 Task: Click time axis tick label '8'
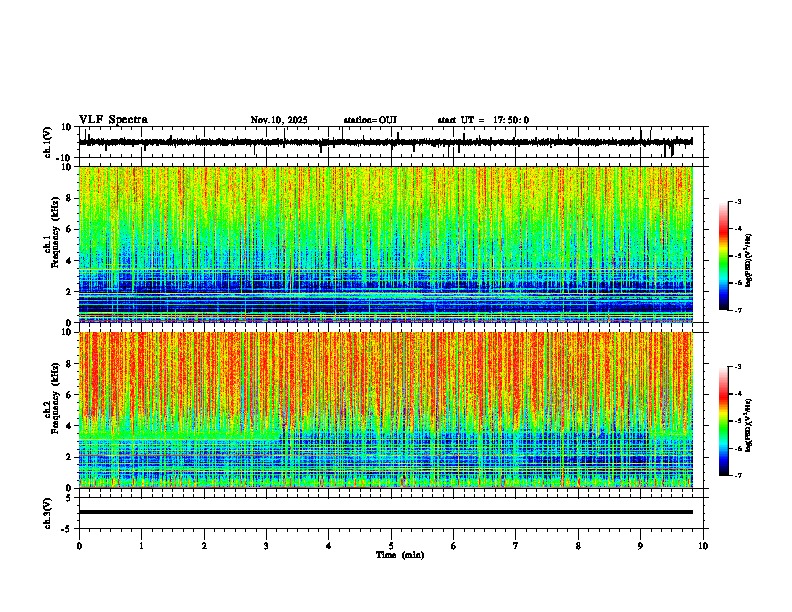pyautogui.click(x=578, y=546)
